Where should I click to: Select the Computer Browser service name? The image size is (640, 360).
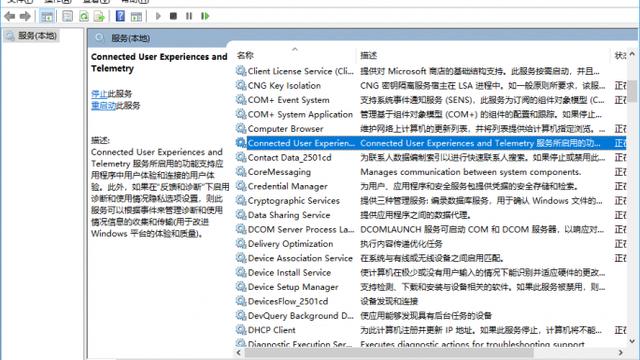(x=285, y=129)
